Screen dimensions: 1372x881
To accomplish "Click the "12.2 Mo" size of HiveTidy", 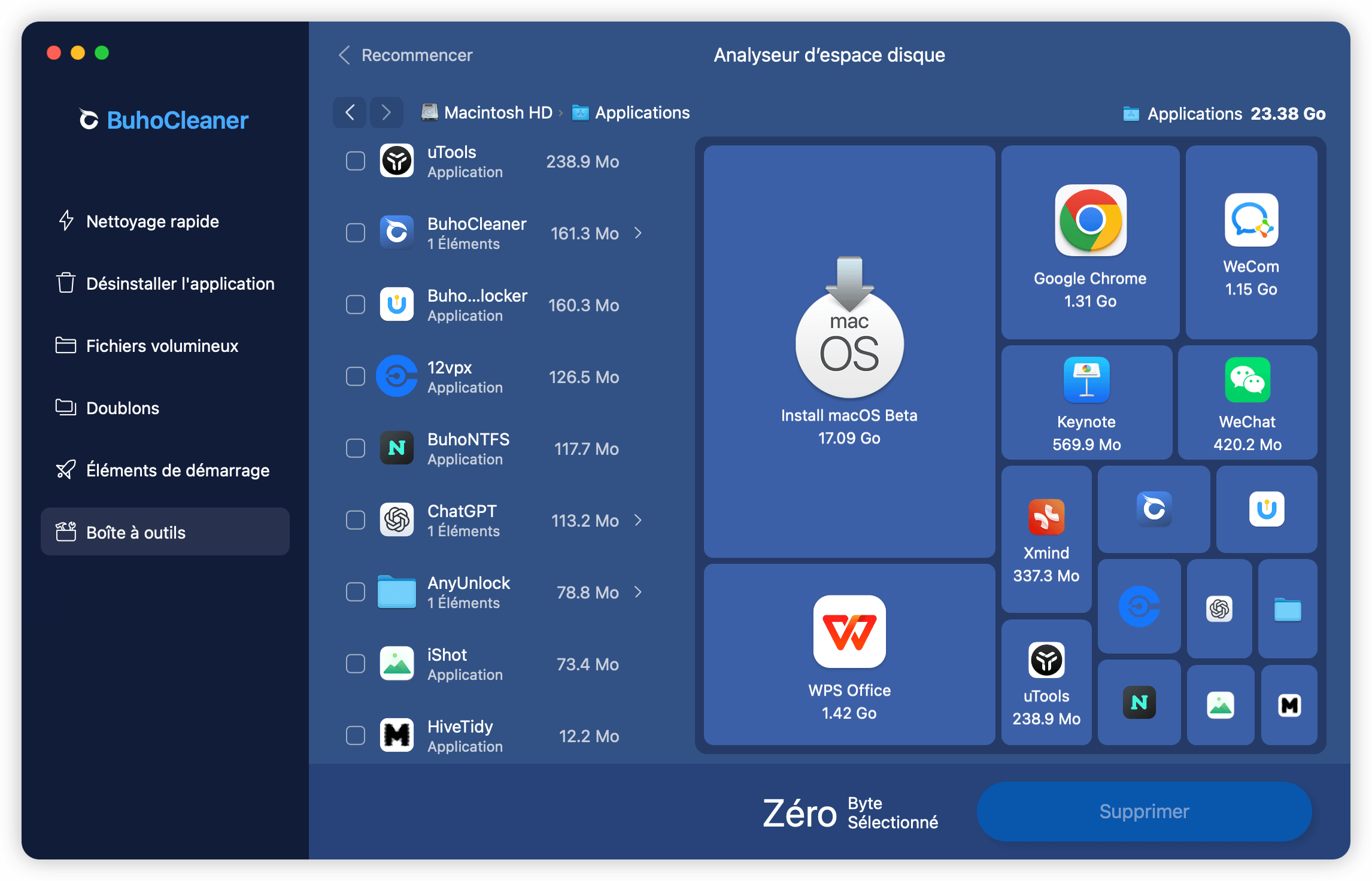I will coord(589,736).
